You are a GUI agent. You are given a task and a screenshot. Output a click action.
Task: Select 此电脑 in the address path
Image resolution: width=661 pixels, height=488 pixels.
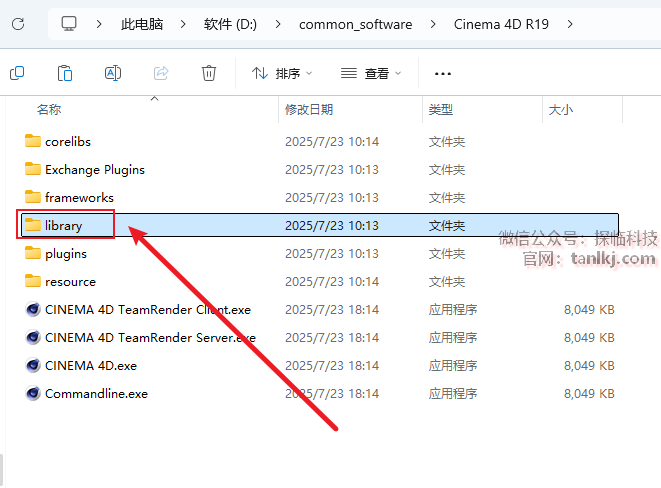click(142, 24)
